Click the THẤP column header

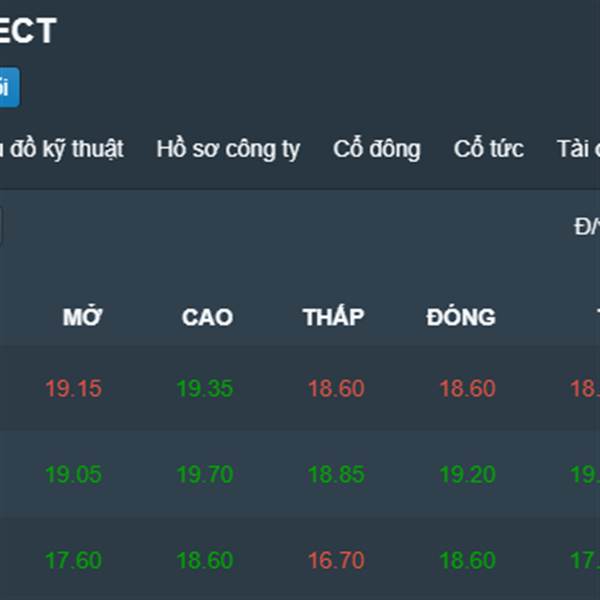tap(333, 318)
